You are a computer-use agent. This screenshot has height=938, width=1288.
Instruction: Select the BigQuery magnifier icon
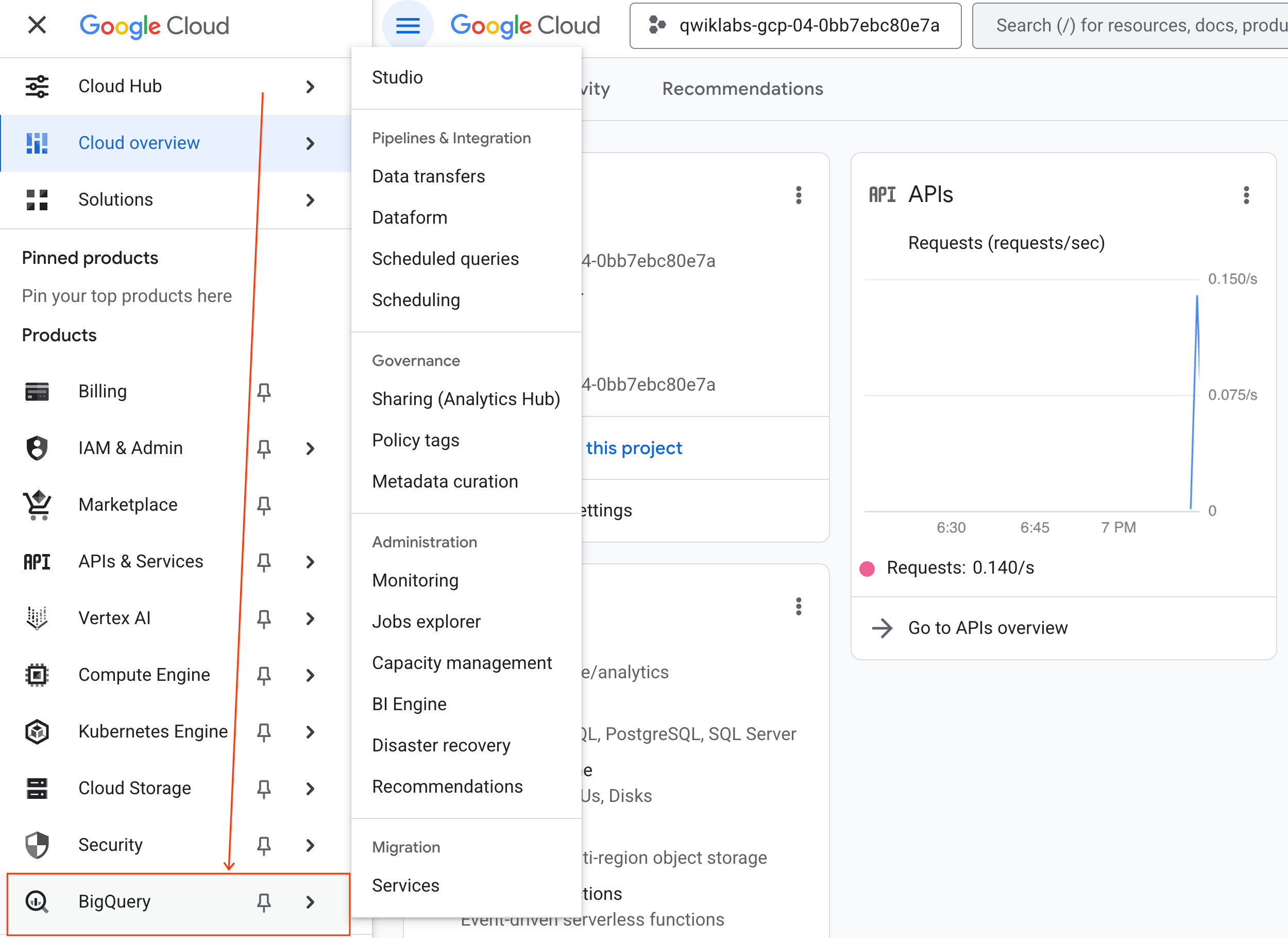(x=37, y=901)
